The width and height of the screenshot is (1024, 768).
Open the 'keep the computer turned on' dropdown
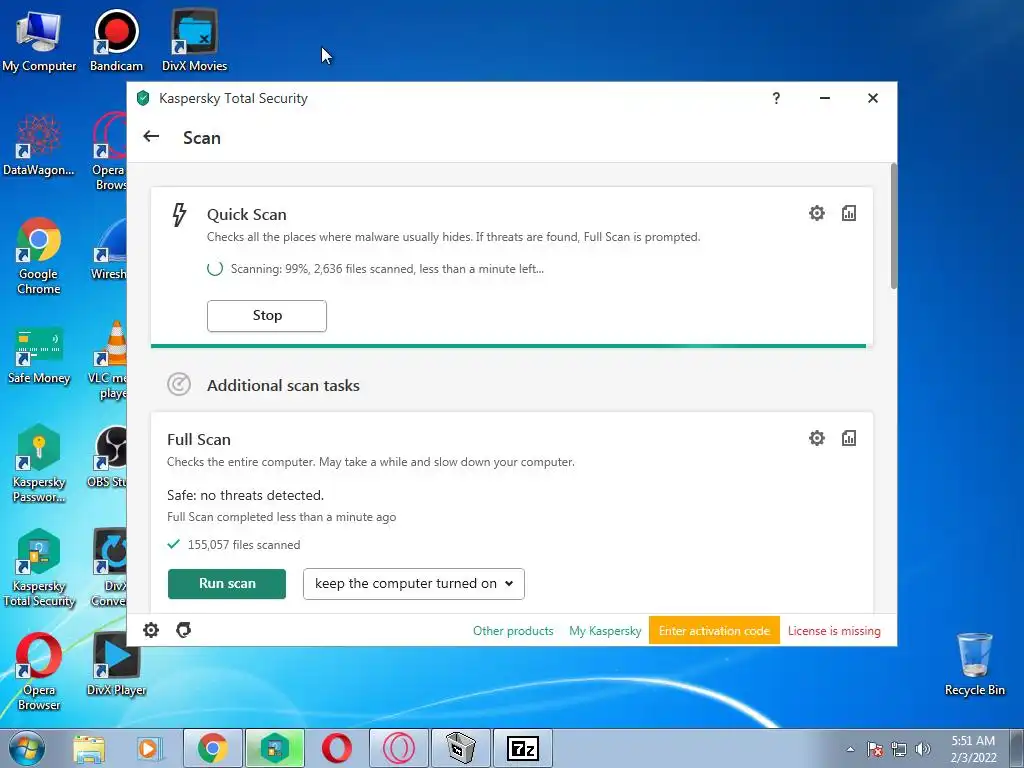[x=413, y=583]
